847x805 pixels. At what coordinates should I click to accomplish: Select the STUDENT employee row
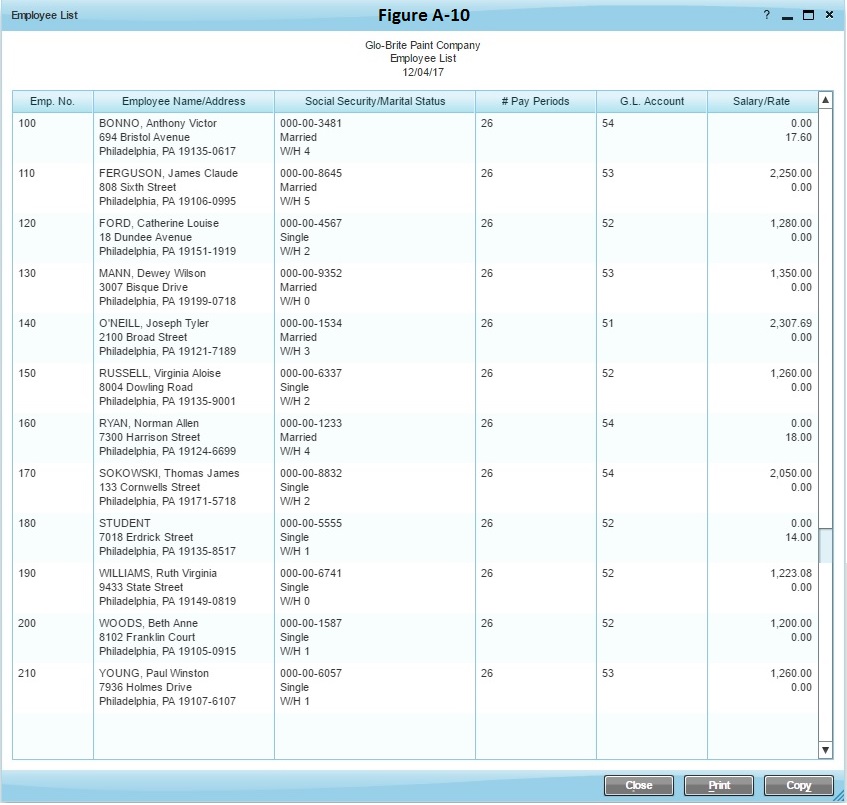(125, 523)
